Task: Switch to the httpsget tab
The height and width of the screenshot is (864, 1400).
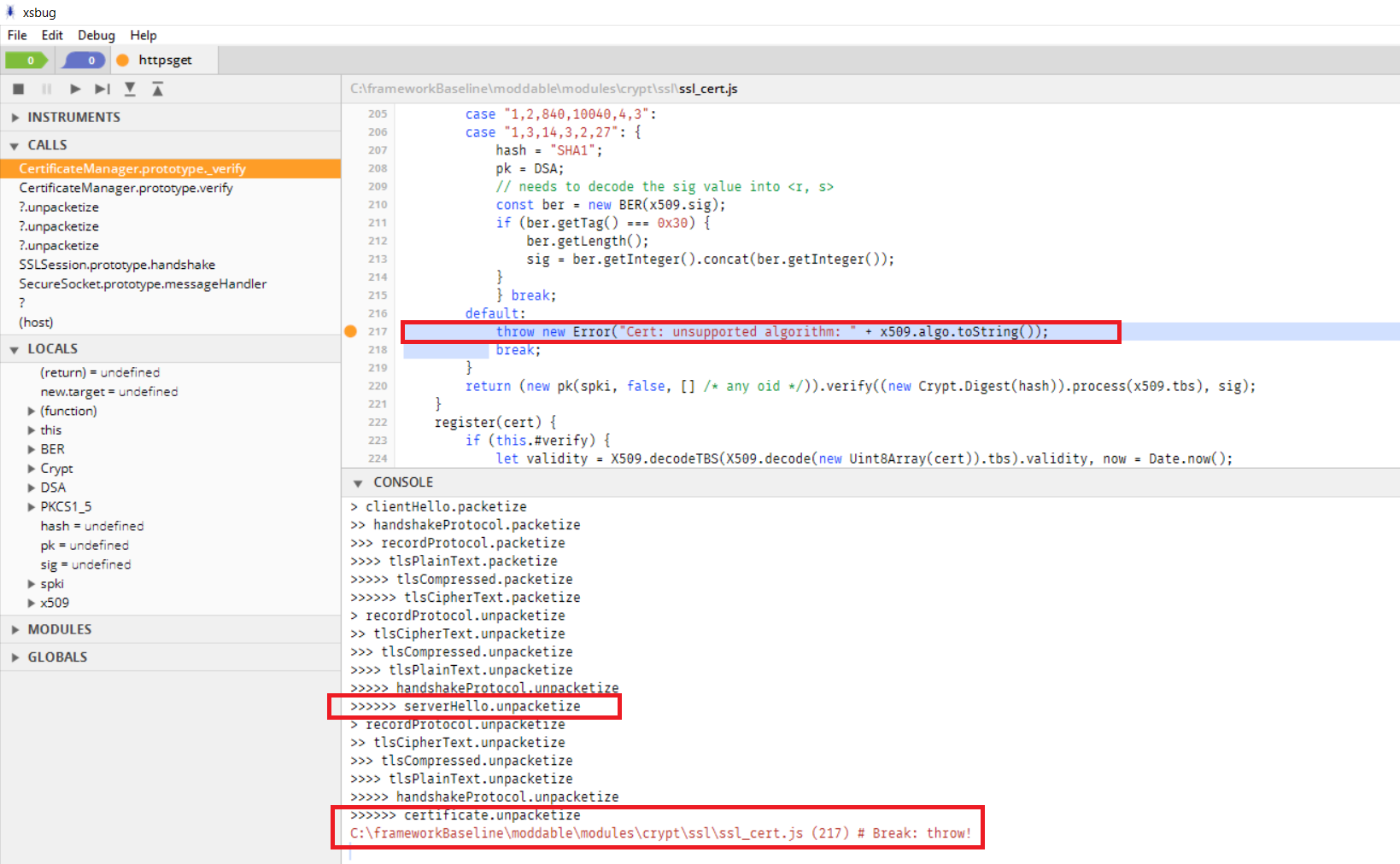Action: pos(165,60)
